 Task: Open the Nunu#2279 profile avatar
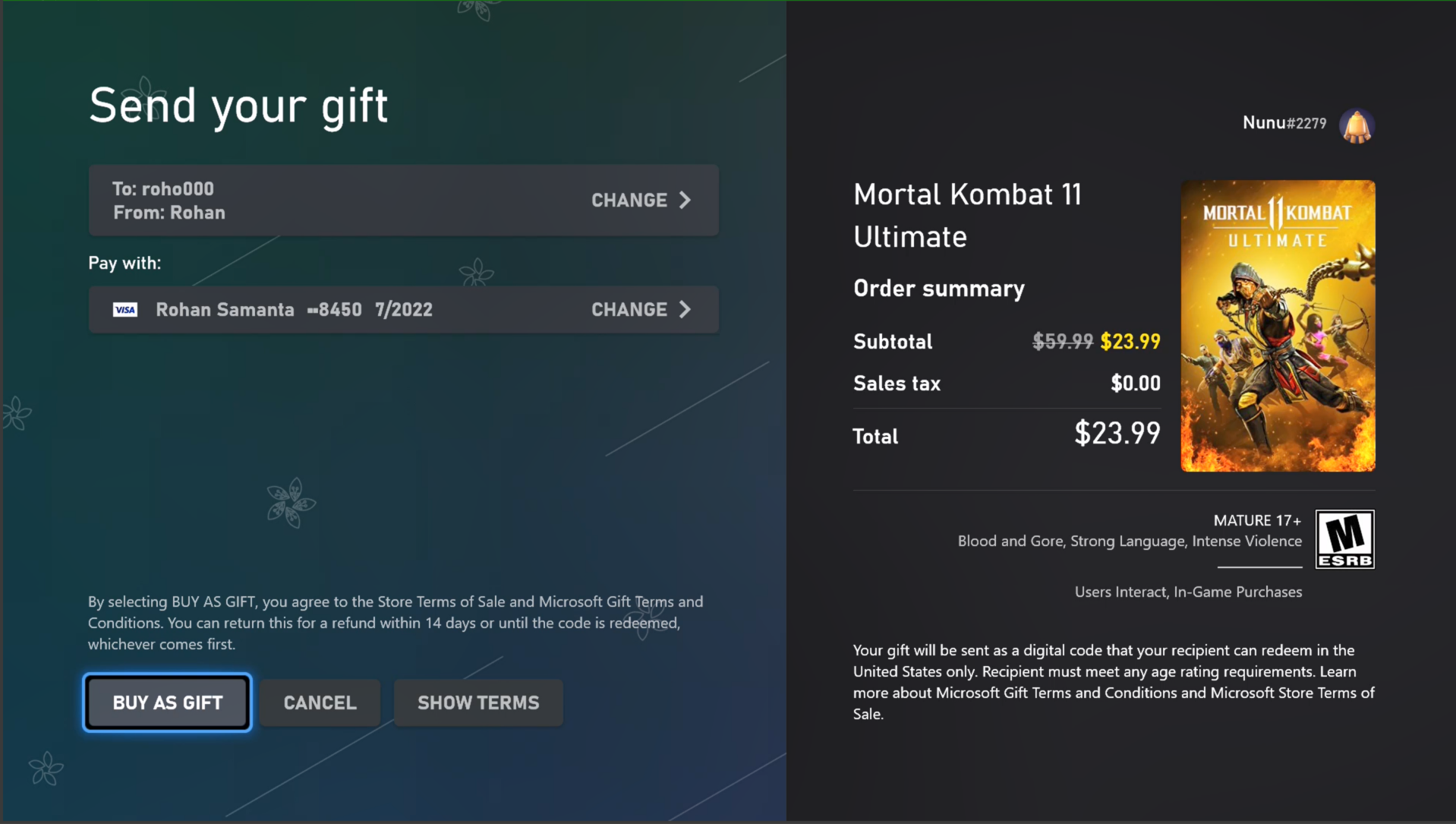pyautogui.click(x=1357, y=125)
